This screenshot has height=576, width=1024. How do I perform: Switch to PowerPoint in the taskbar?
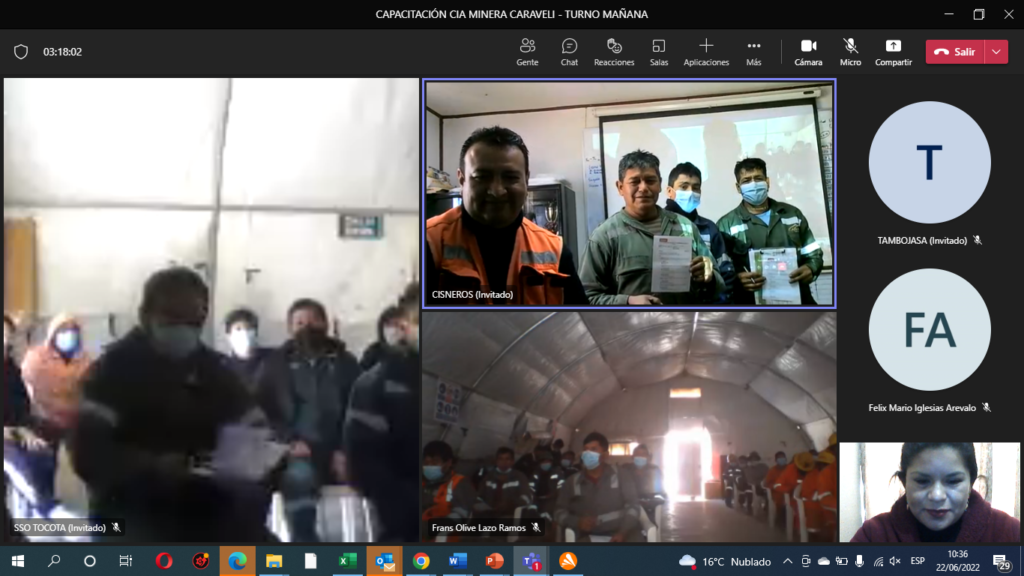[x=493, y=561]
